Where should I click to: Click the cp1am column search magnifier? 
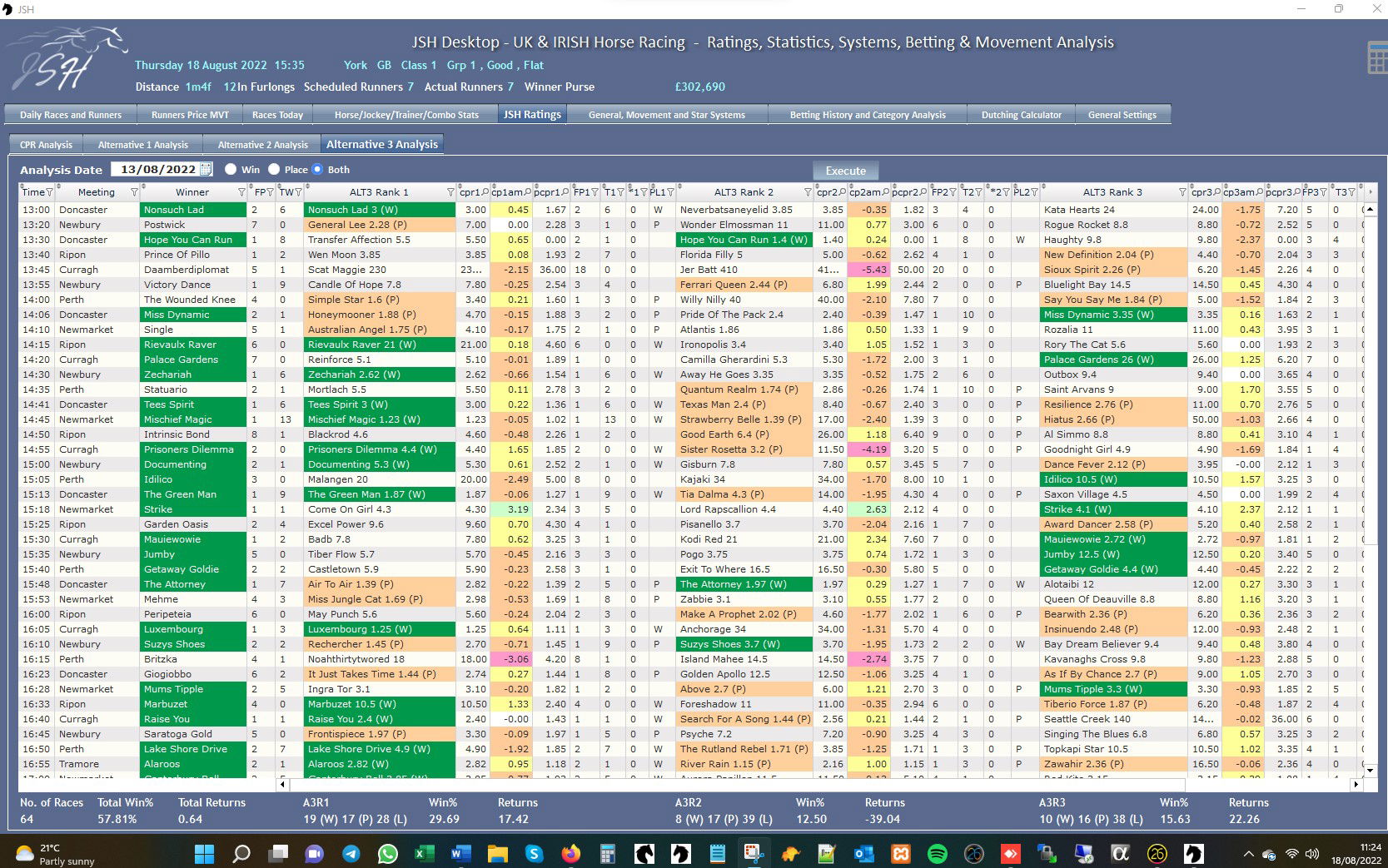click(529, 192)
